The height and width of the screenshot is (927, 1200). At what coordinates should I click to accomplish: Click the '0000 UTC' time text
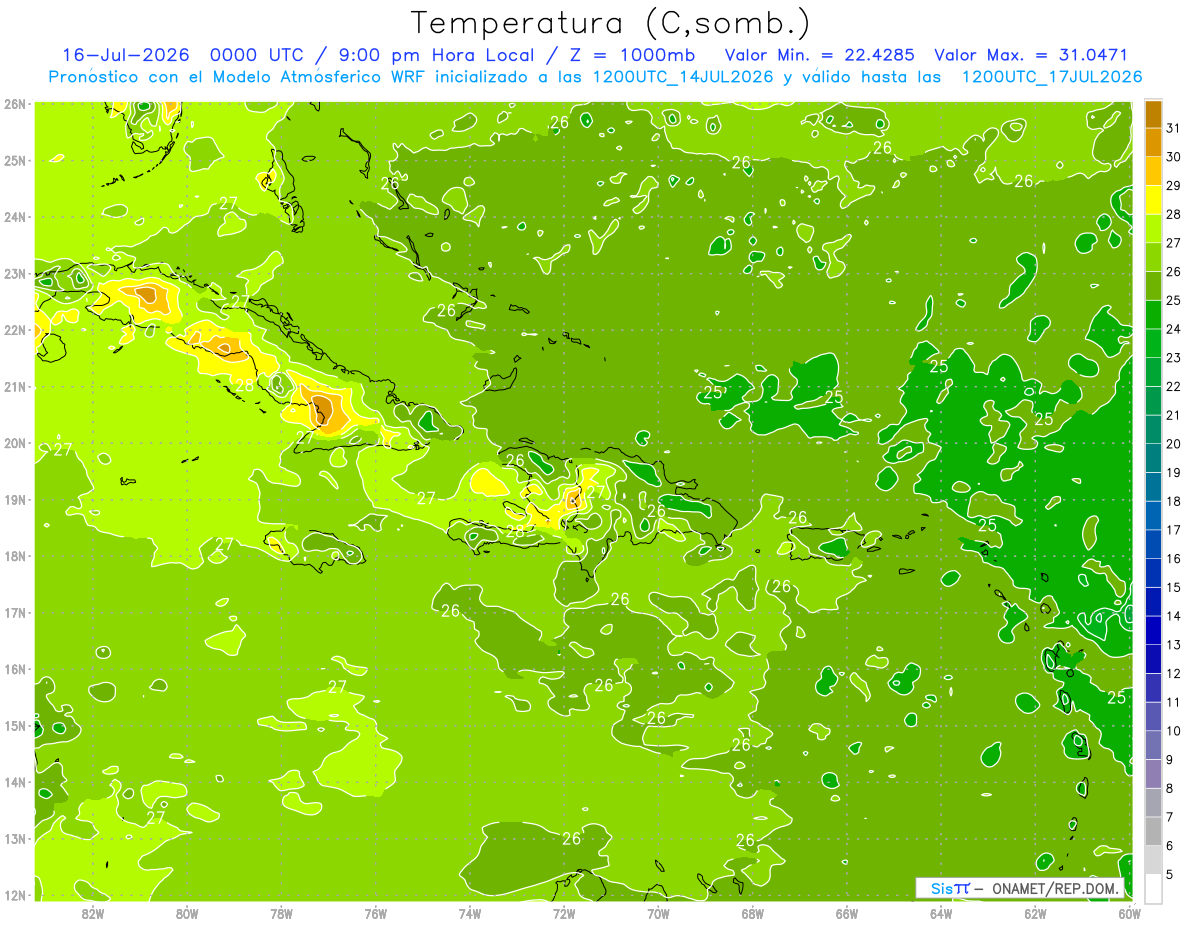[x=255, y=55]
